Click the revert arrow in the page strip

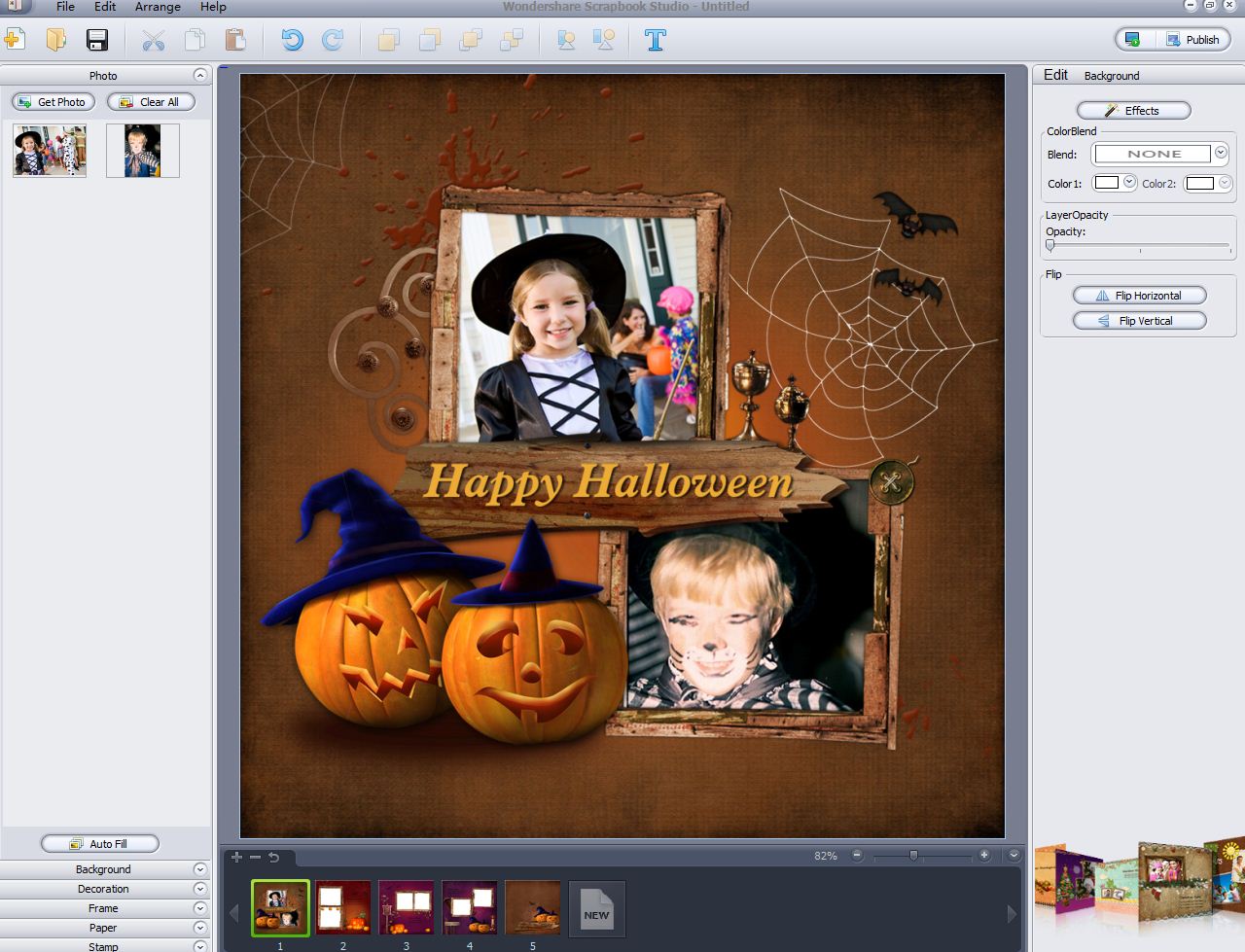(273, 857)
